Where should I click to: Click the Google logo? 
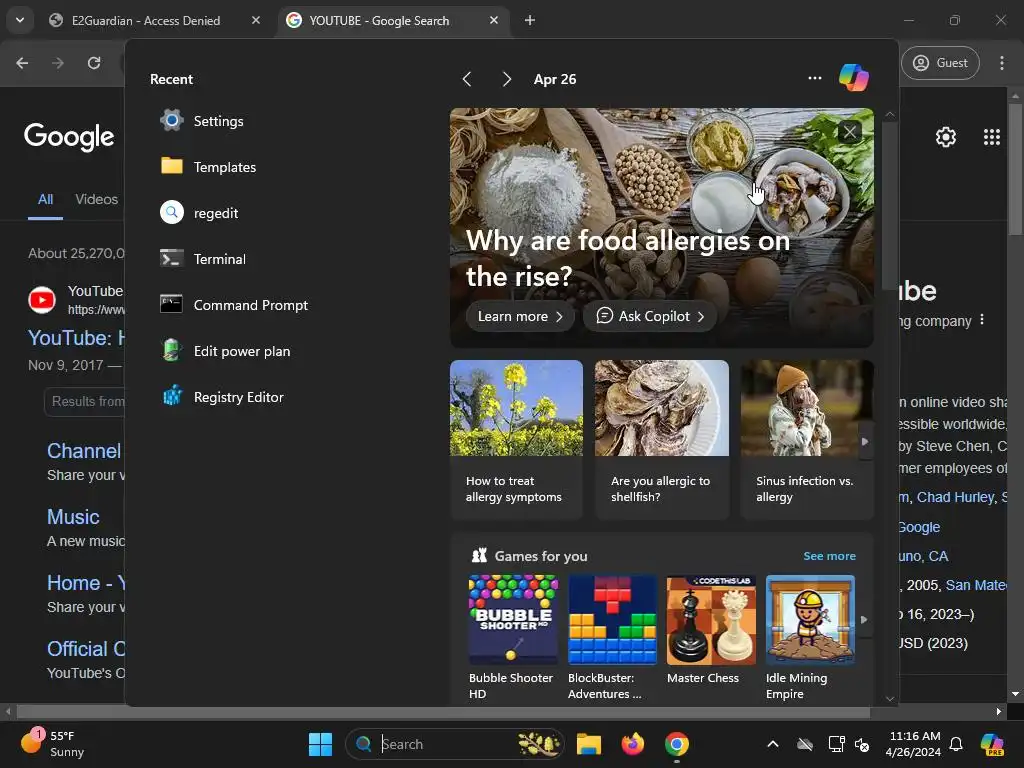69,136
